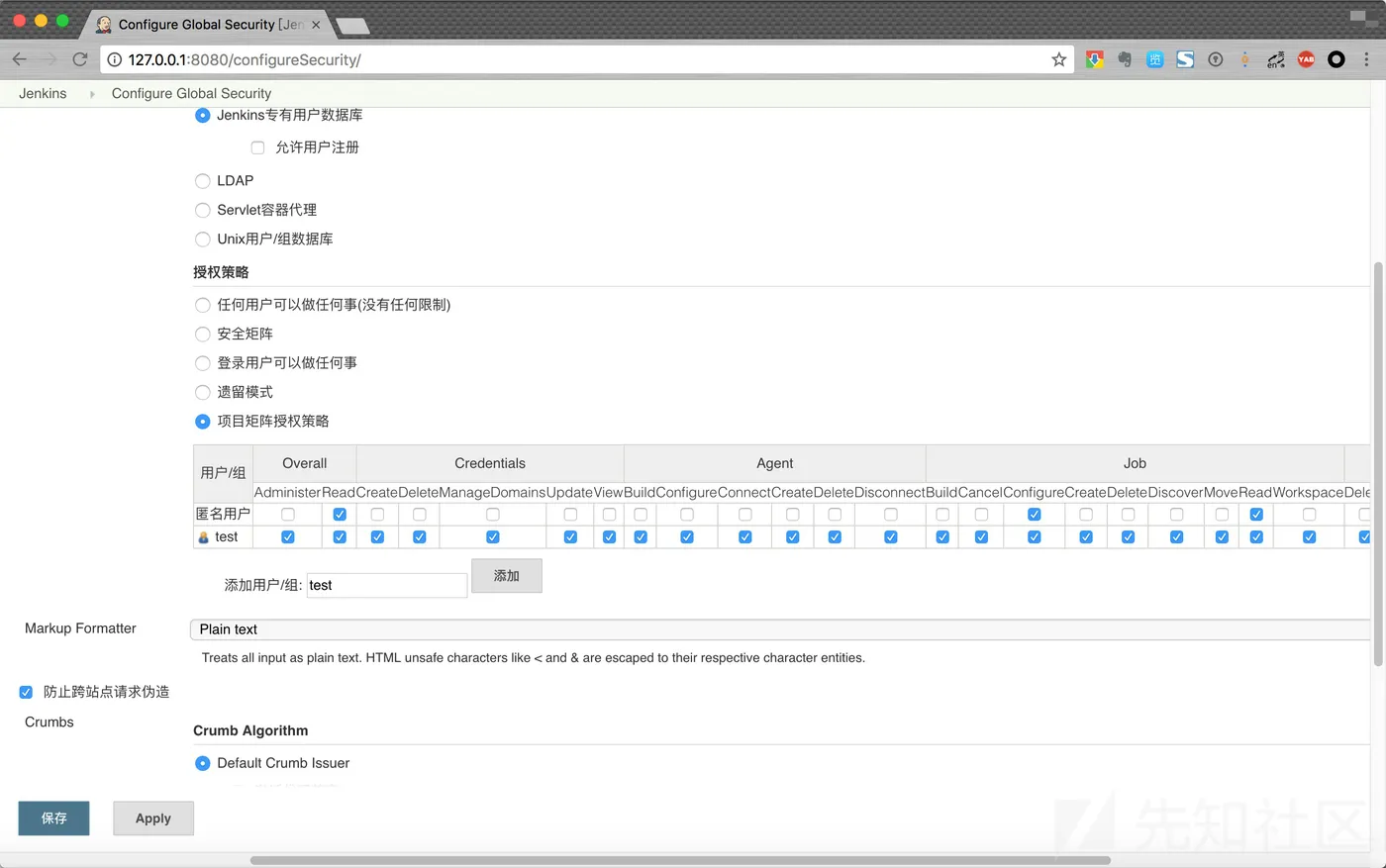Bookmark this page with the star icon
1386x868 pixels.
point(1058,59)
